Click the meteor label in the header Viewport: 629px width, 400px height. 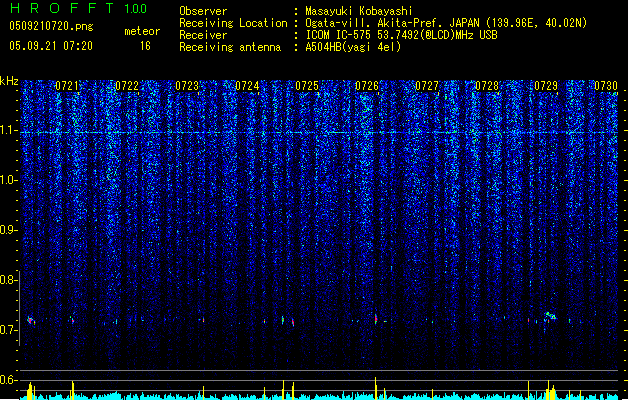pos(142,31)
